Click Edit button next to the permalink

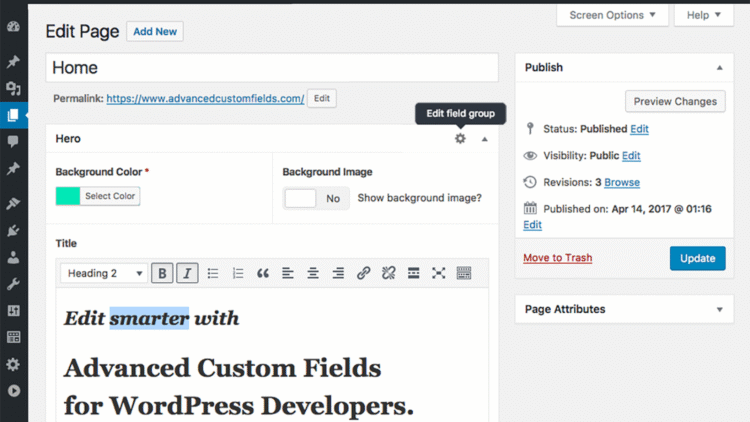click(x=321, y=99)
